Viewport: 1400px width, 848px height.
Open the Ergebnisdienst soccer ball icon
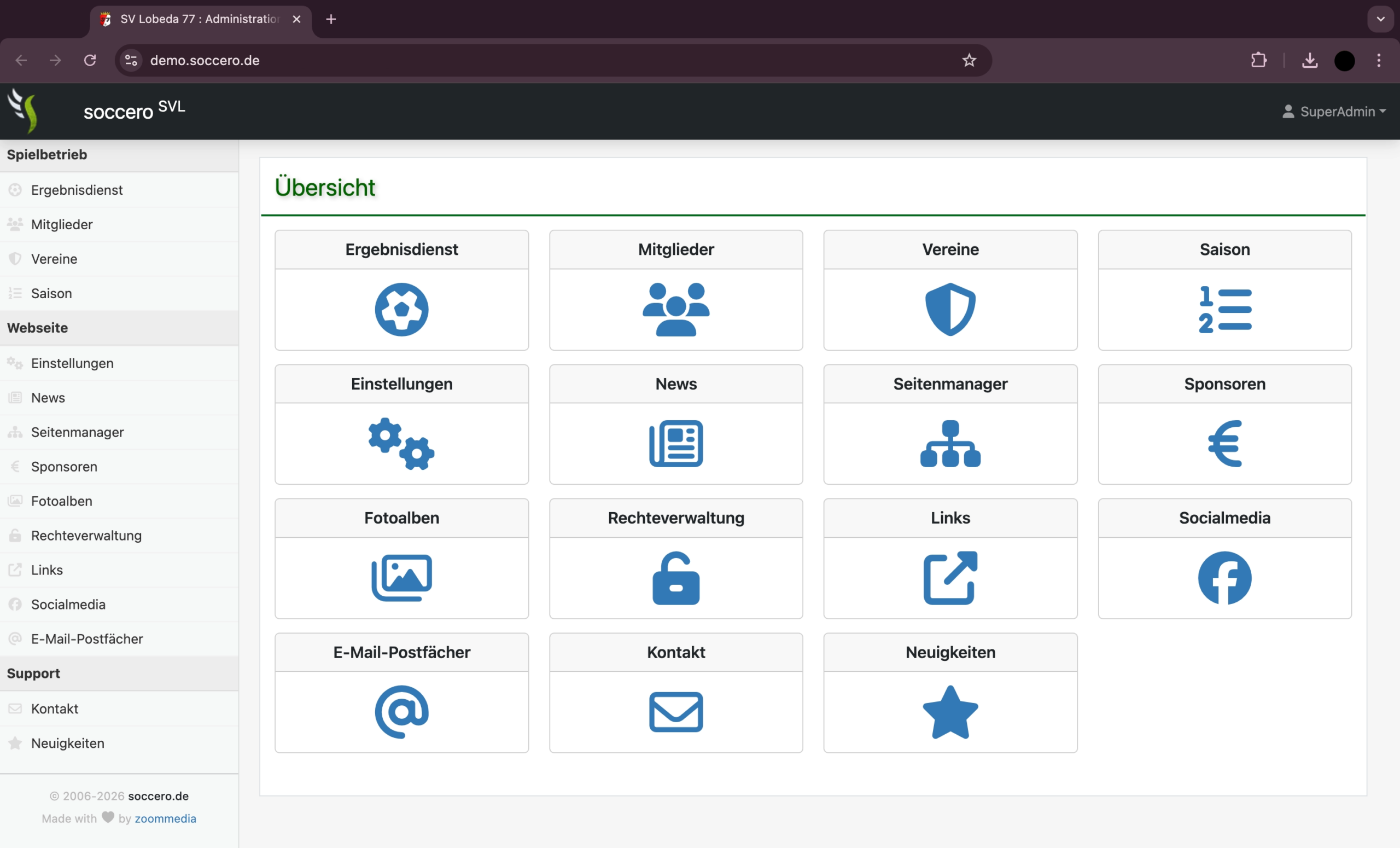(x=401, y=310)
